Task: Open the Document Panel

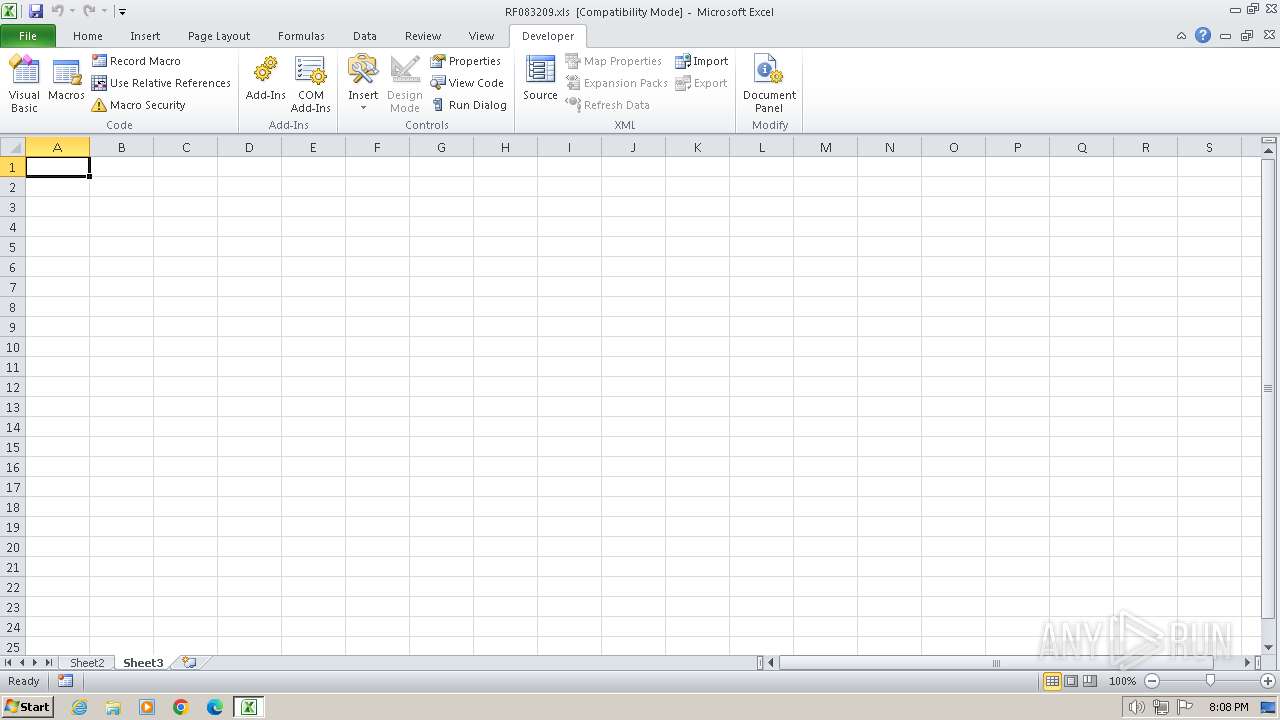Action: click(x=769, y=83)
